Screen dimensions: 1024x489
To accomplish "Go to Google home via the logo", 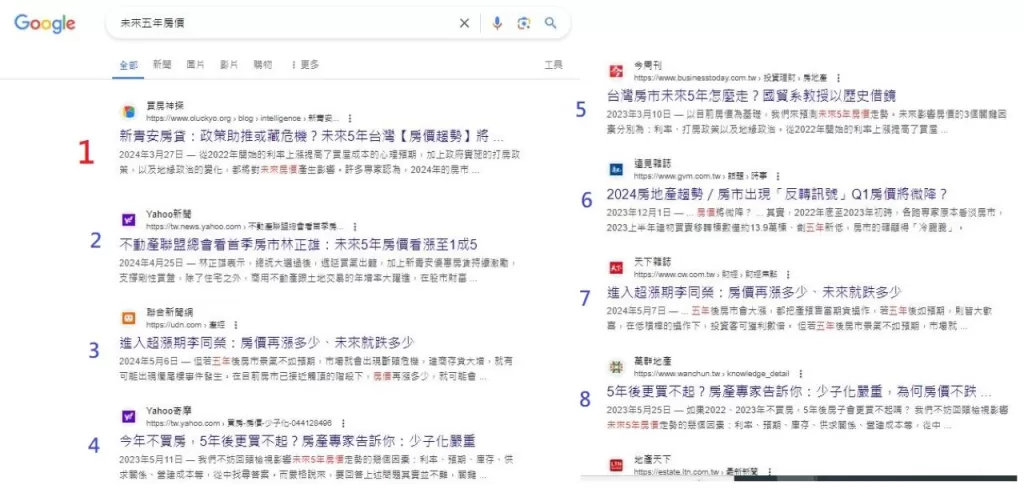I will [45, 23].
